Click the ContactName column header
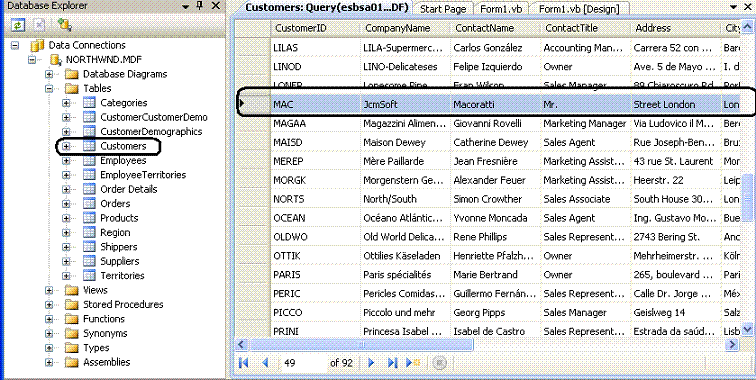The image size is (756, 380). click(495, 28)
